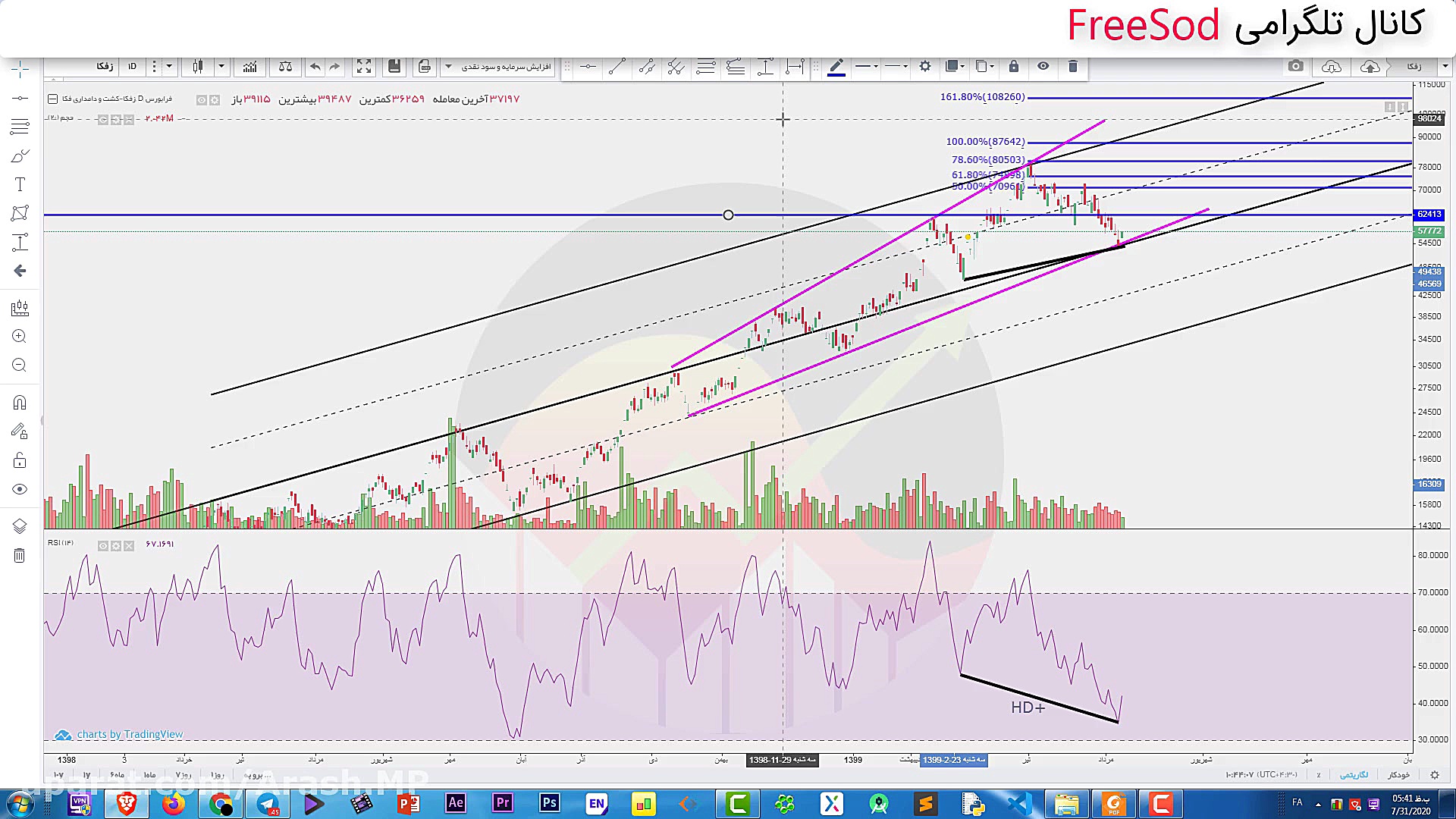Click the zoom in magnifier tool

coord(20,336)
